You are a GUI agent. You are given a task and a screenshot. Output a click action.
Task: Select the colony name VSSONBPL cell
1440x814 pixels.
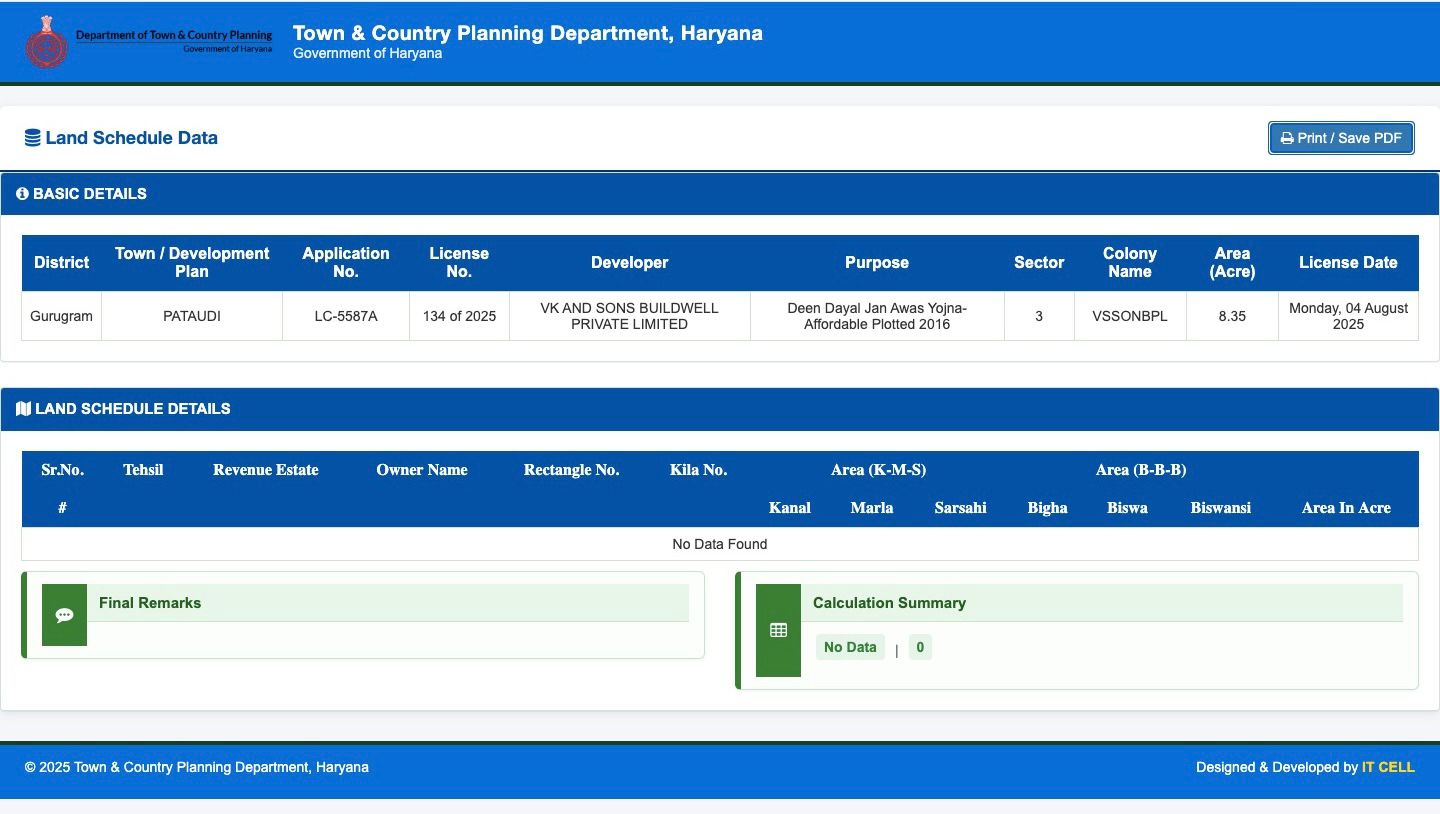pyautogui.click(x=1129, y=316)
